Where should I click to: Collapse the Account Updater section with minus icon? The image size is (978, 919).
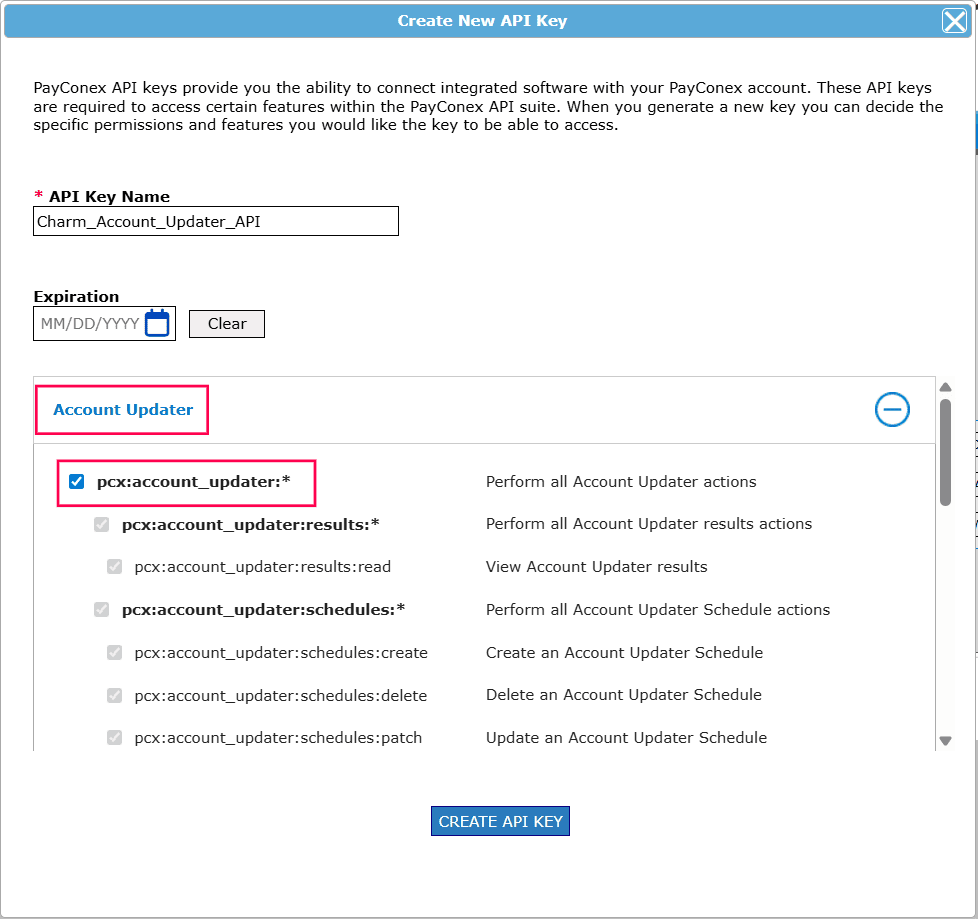click(892, 409)
